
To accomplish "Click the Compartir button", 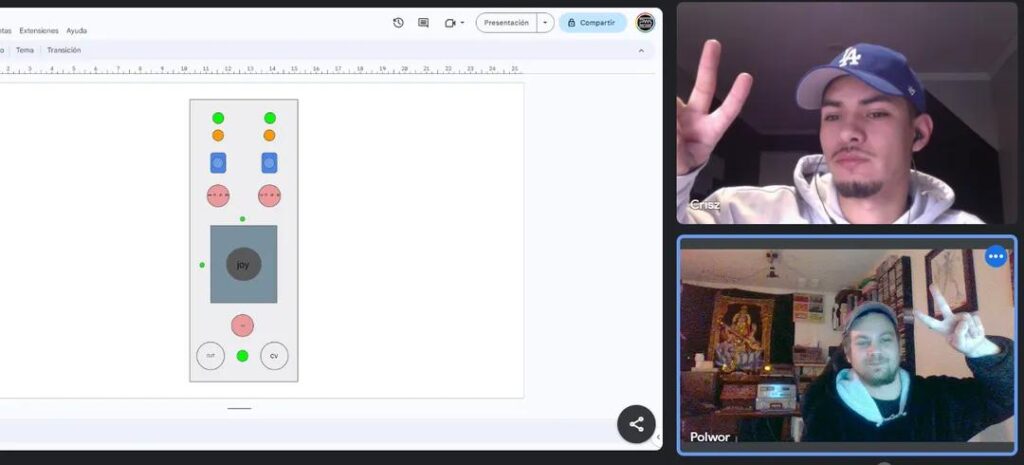I will coord(592,23).
